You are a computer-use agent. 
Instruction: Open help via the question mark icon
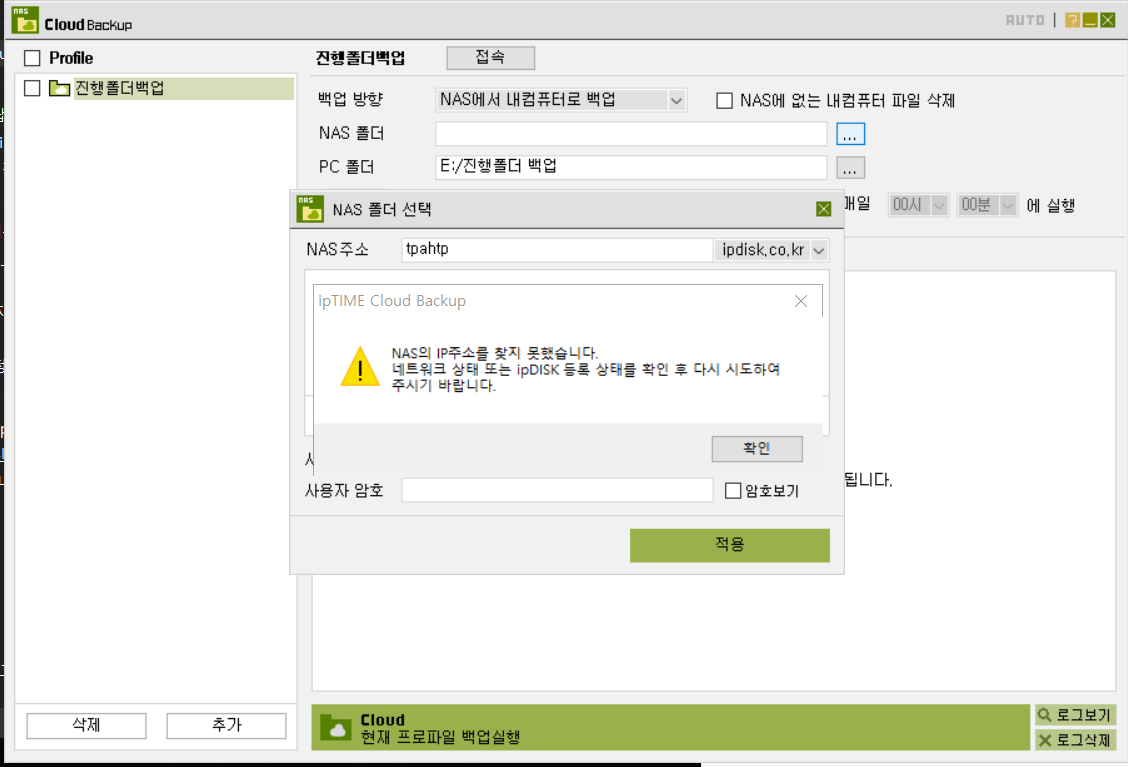1072,20
